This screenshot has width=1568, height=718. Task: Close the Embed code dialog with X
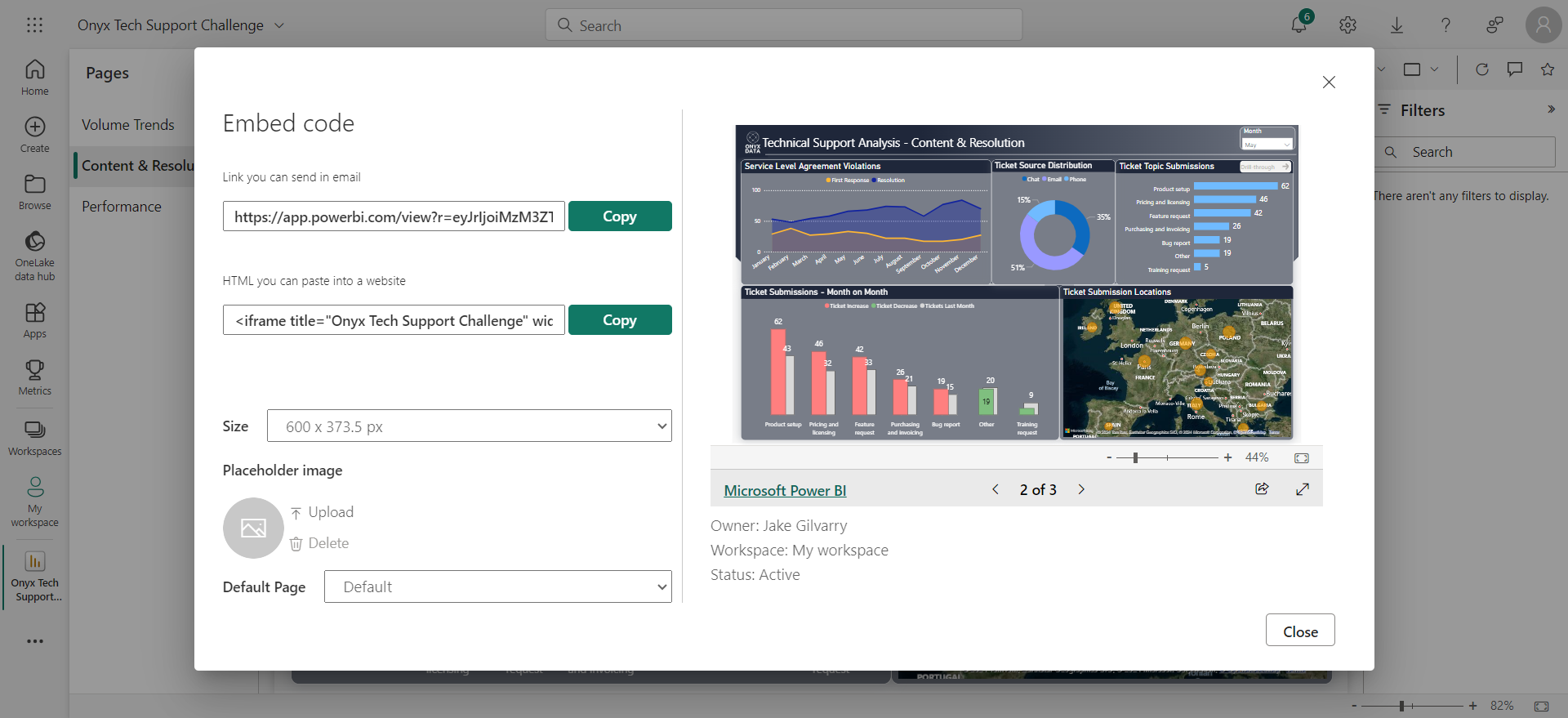(x=1329, y=82)
